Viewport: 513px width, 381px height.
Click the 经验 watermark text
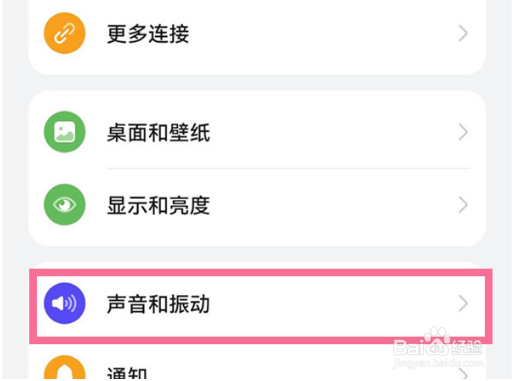(467, 347)
